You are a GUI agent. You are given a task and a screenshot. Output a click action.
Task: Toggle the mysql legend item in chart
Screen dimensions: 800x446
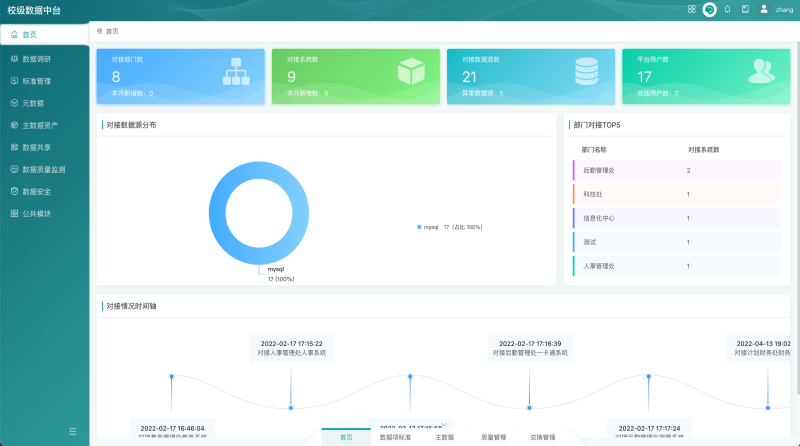pos(429,227)
